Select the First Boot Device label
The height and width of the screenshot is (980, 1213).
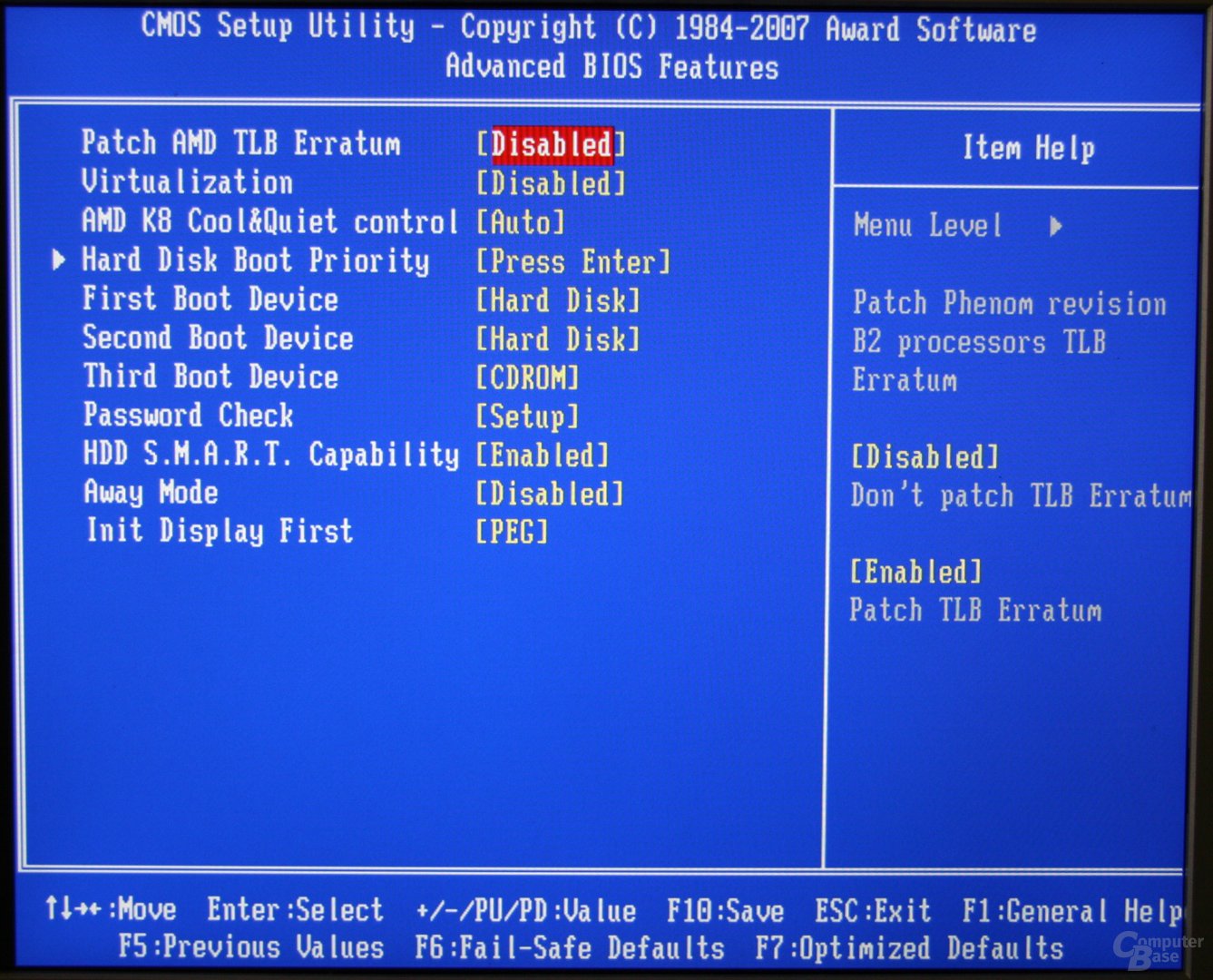210,299
